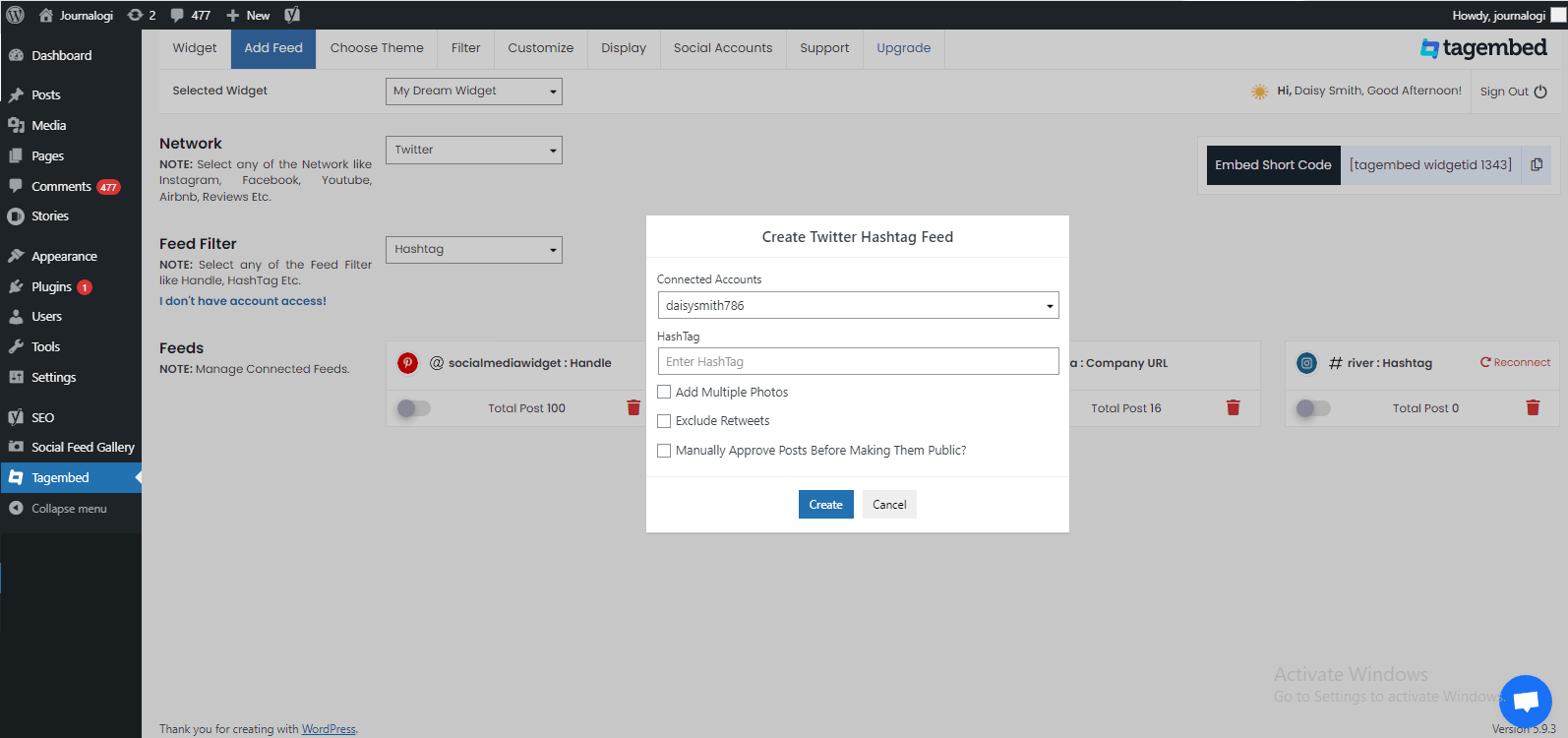The width and height of the screenshot is (1568, 738).
Task: Click the Enter HashTag input field
Action: (x=858, y=361)
